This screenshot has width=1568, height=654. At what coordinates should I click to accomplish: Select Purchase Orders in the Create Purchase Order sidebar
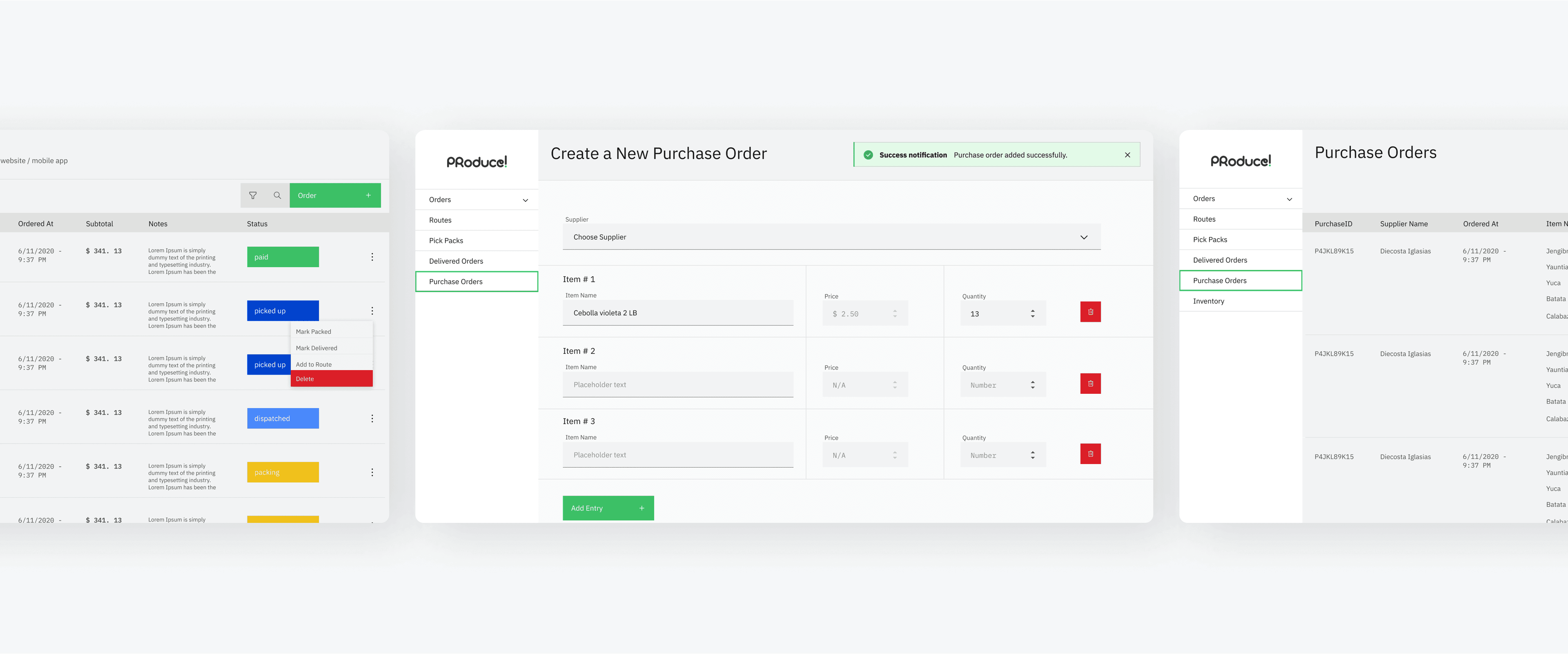(477, 281)
